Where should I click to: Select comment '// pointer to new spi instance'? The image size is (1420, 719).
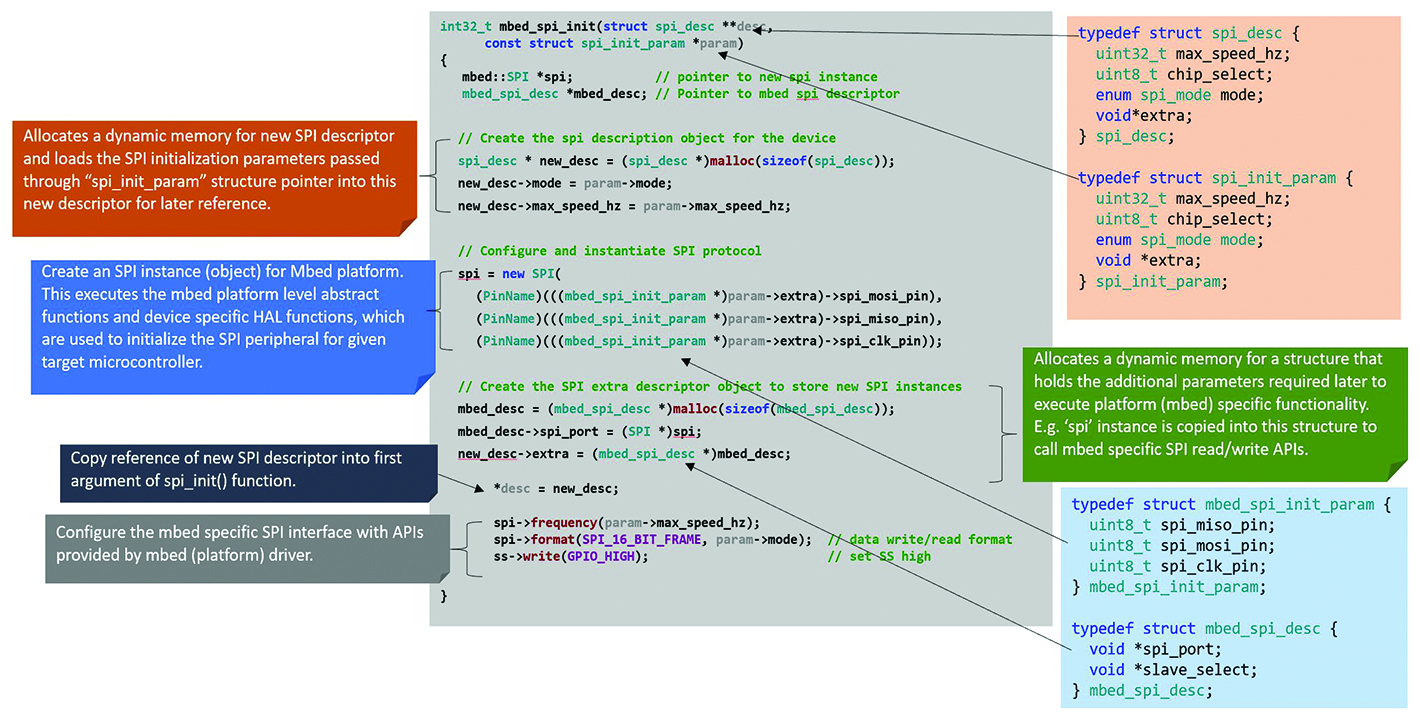pyautogui.click(x=766, y=77)
